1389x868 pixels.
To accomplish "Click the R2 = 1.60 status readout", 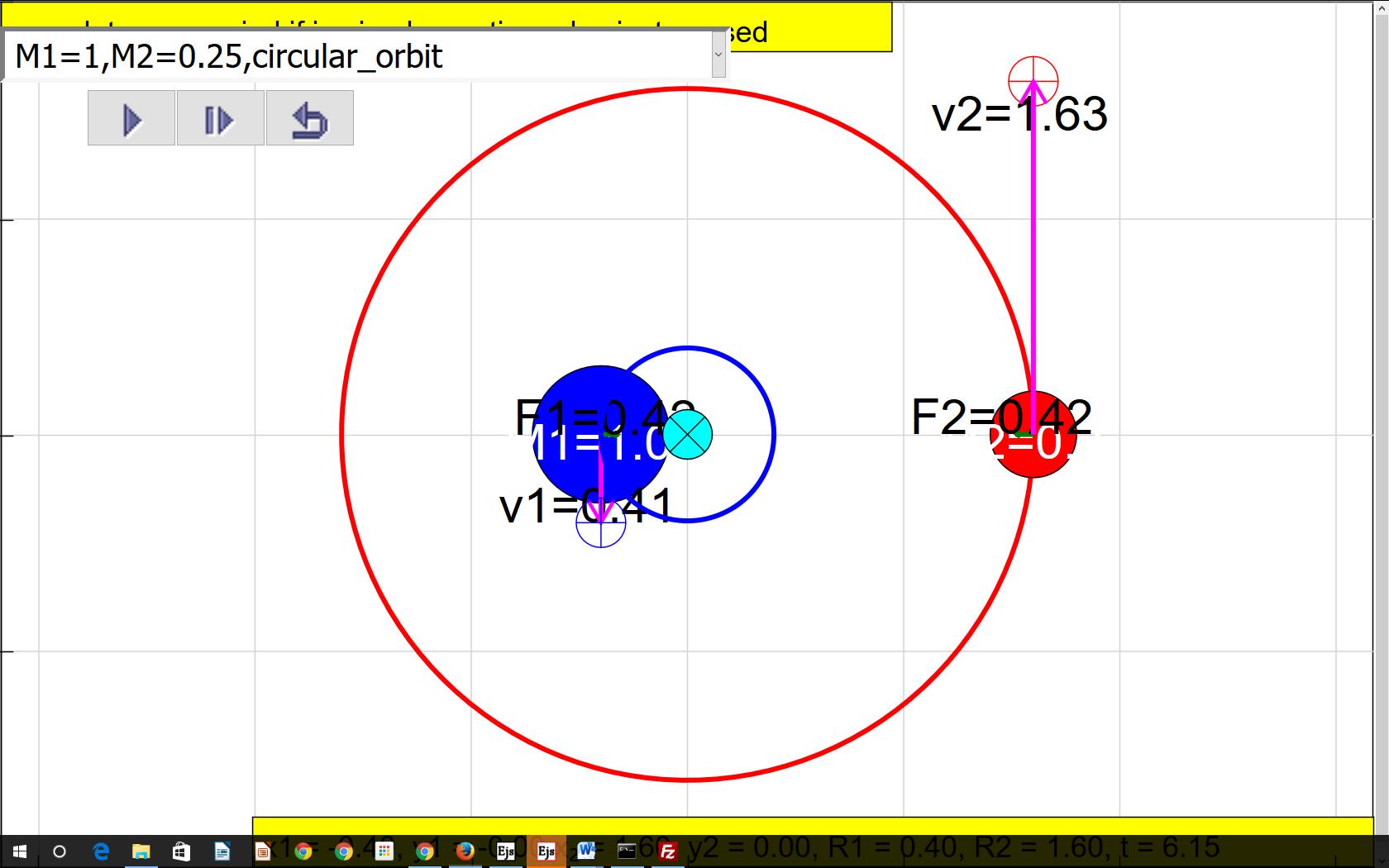I will tap(1038, 847).
